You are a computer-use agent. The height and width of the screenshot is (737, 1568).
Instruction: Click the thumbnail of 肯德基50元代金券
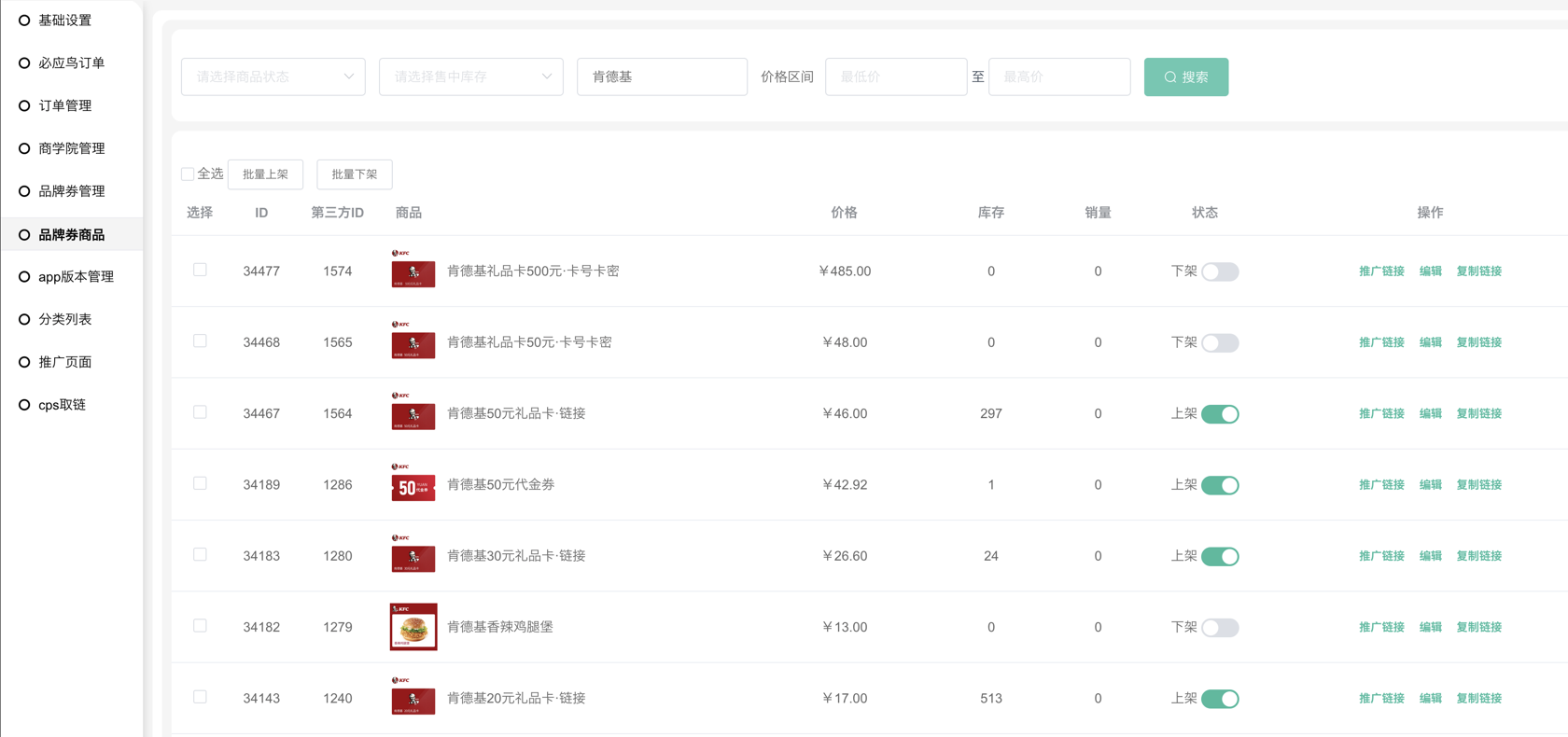coord(413,482)
